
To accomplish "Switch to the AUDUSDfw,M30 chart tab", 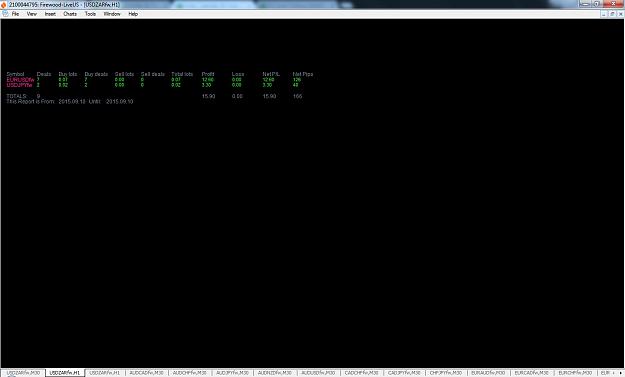I will (x=318, y=373).
